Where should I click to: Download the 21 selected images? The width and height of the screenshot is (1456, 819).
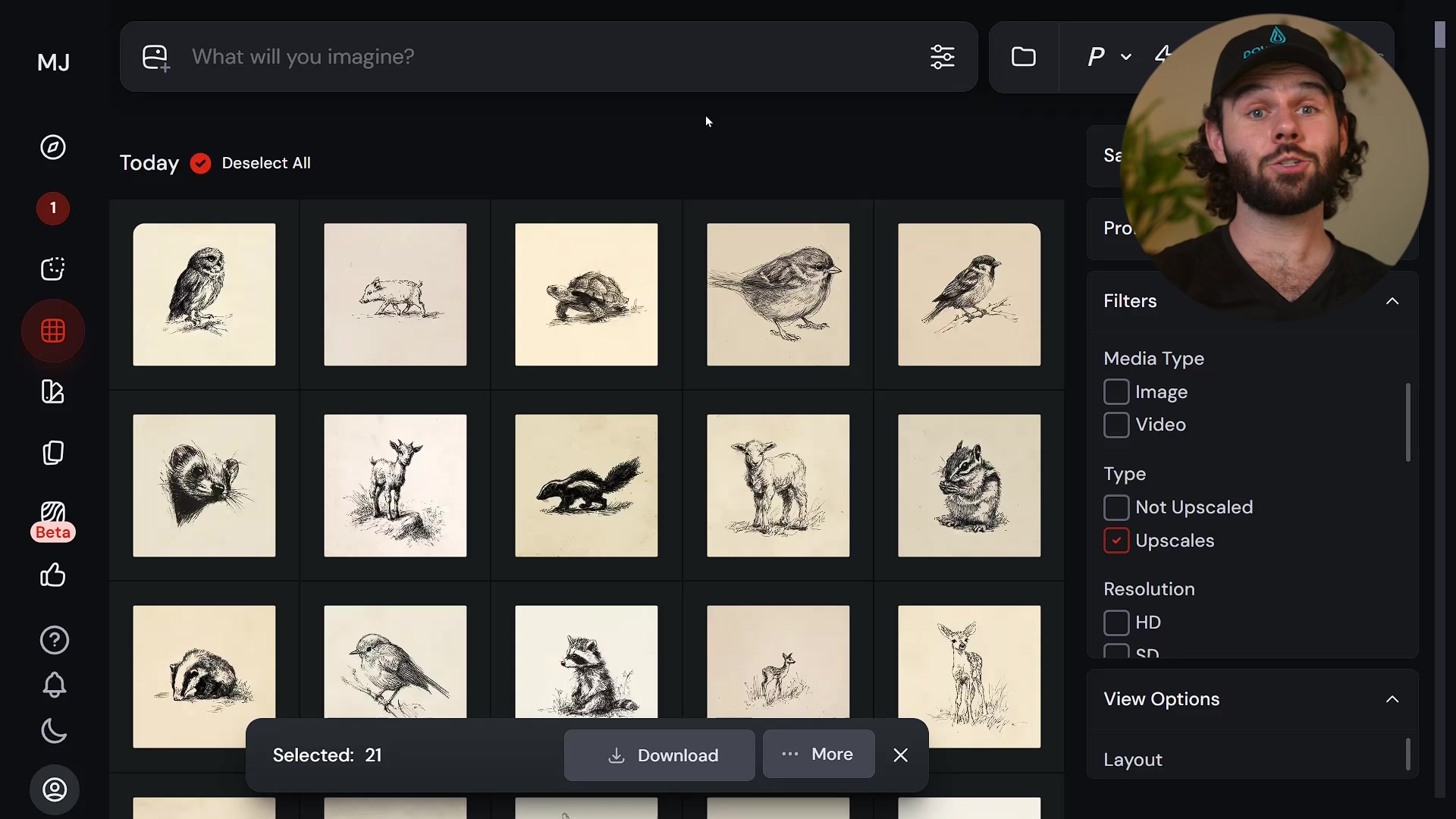(x=659, y=755)
